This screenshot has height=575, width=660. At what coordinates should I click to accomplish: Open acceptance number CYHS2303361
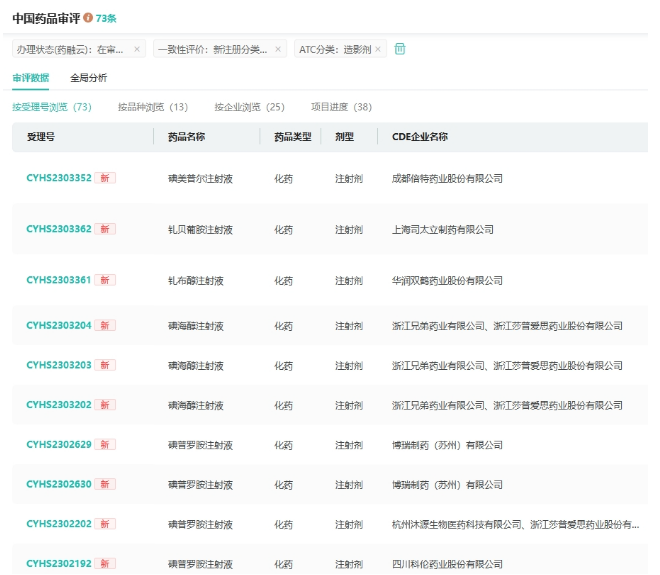59,280
